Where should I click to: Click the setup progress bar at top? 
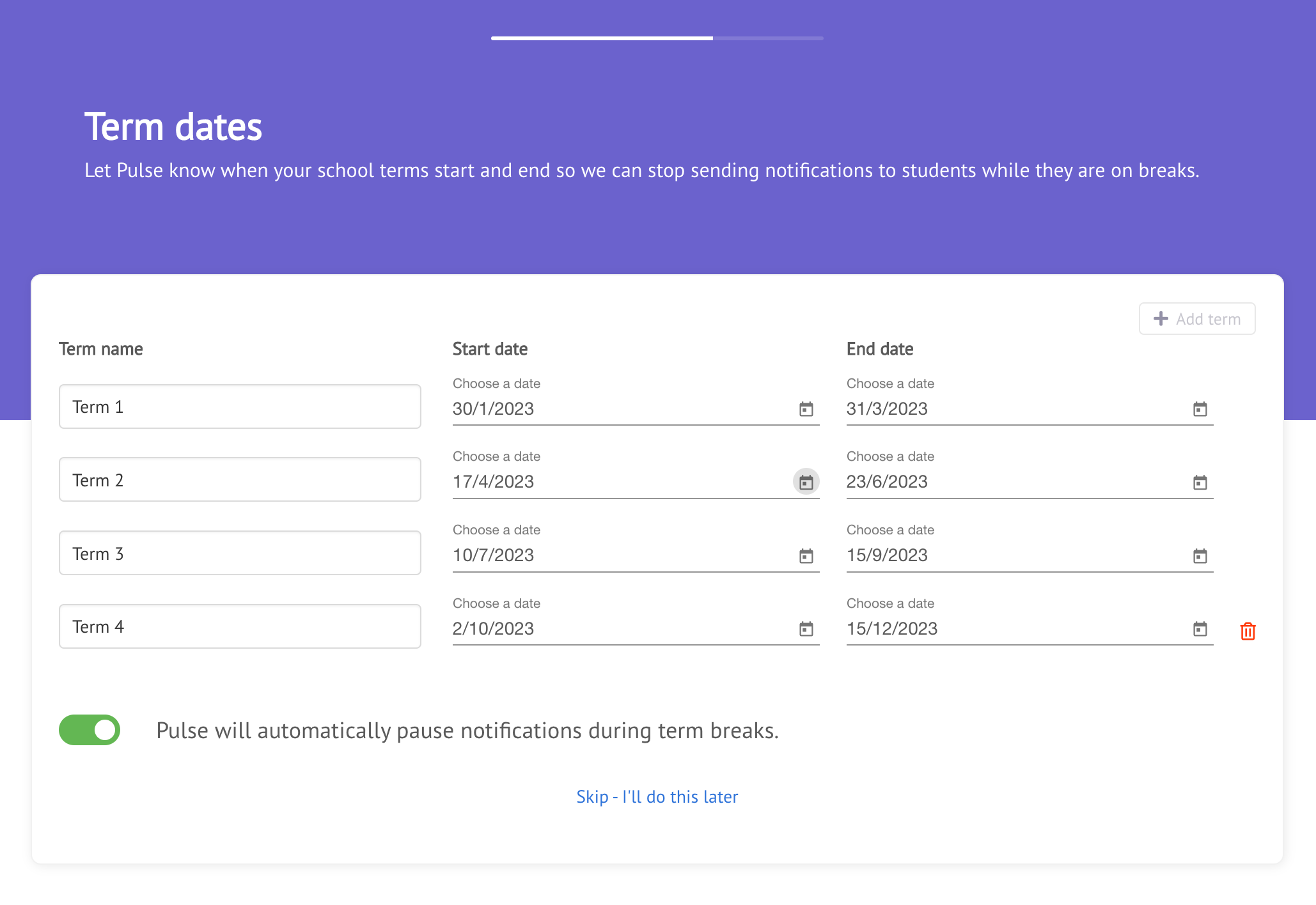pos(657,38)
